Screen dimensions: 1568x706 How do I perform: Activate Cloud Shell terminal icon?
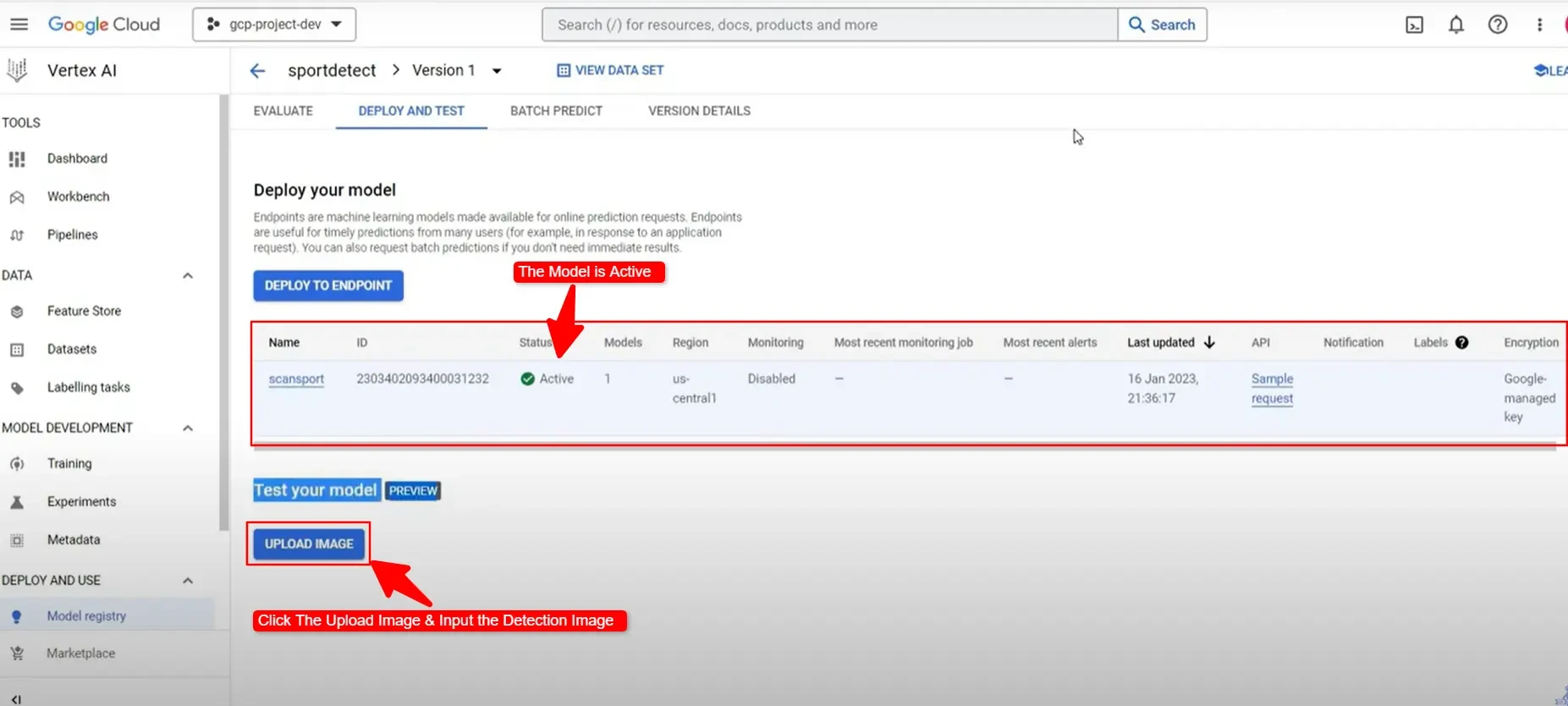coord(1414,25)
